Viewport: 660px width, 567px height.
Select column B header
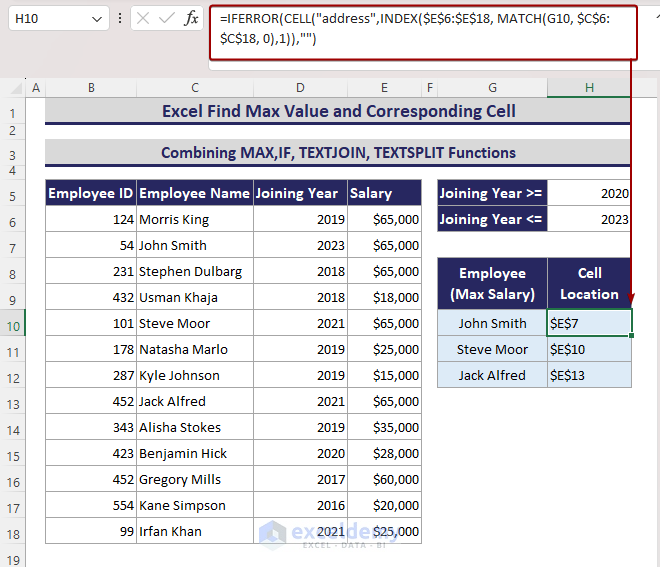point(91,88)
